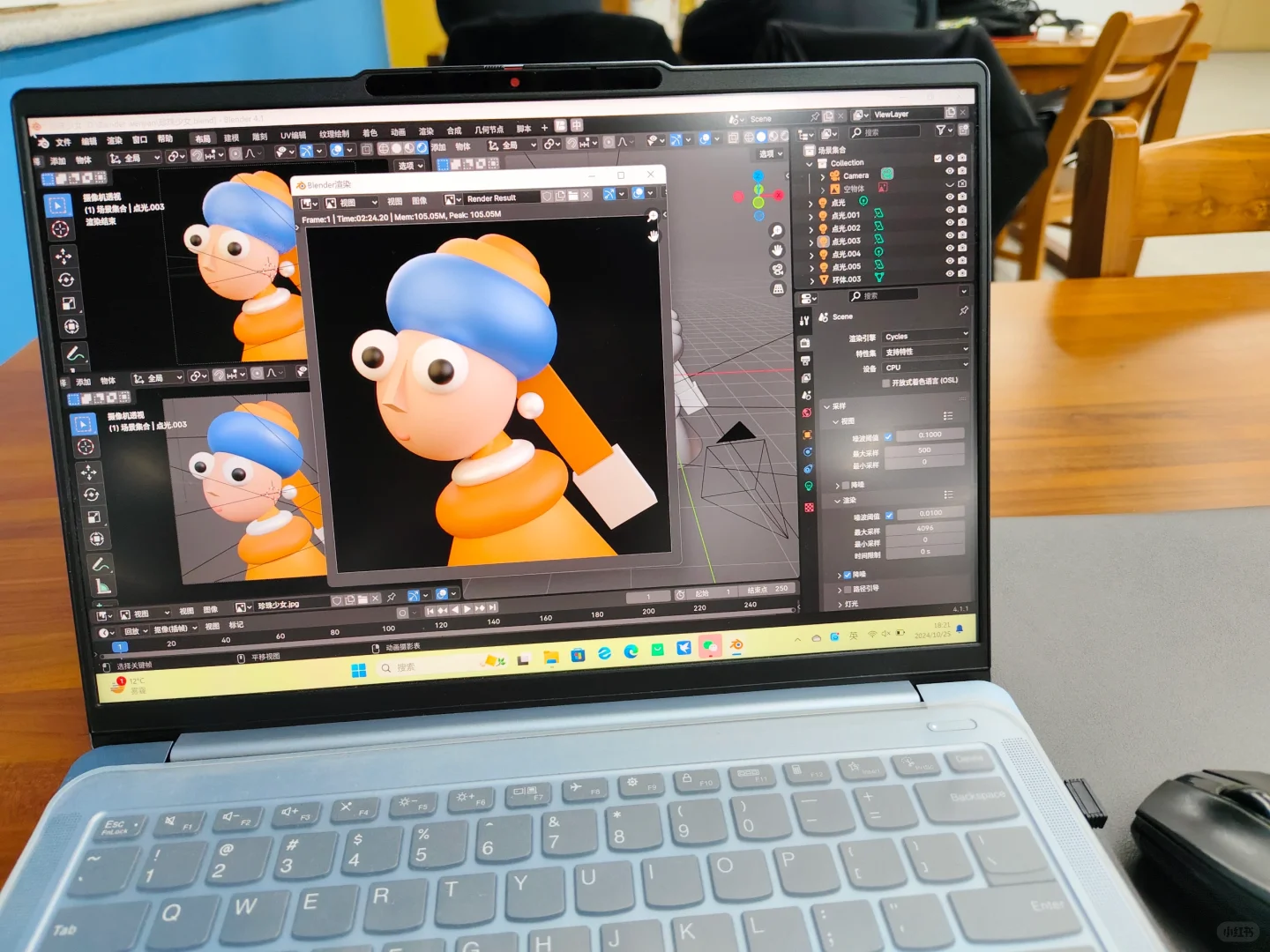This screenshot has width=1270, height=952.
Task: Hide the Camera object in outliner
Action: [x=950, y=171]
